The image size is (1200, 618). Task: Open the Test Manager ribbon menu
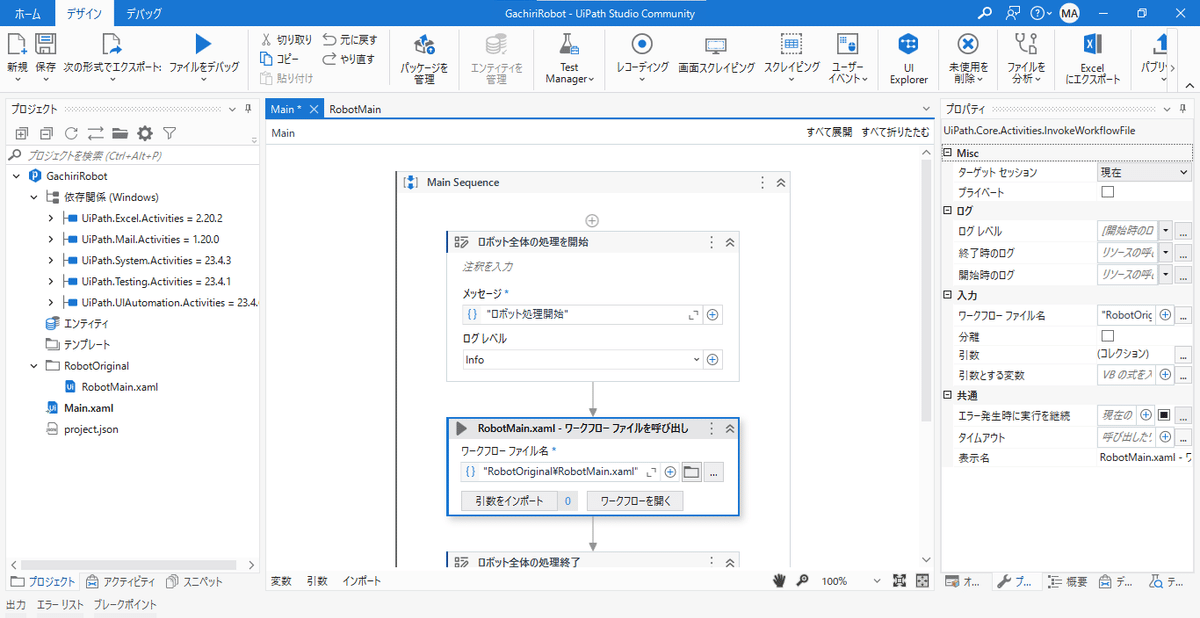[569, 58]
